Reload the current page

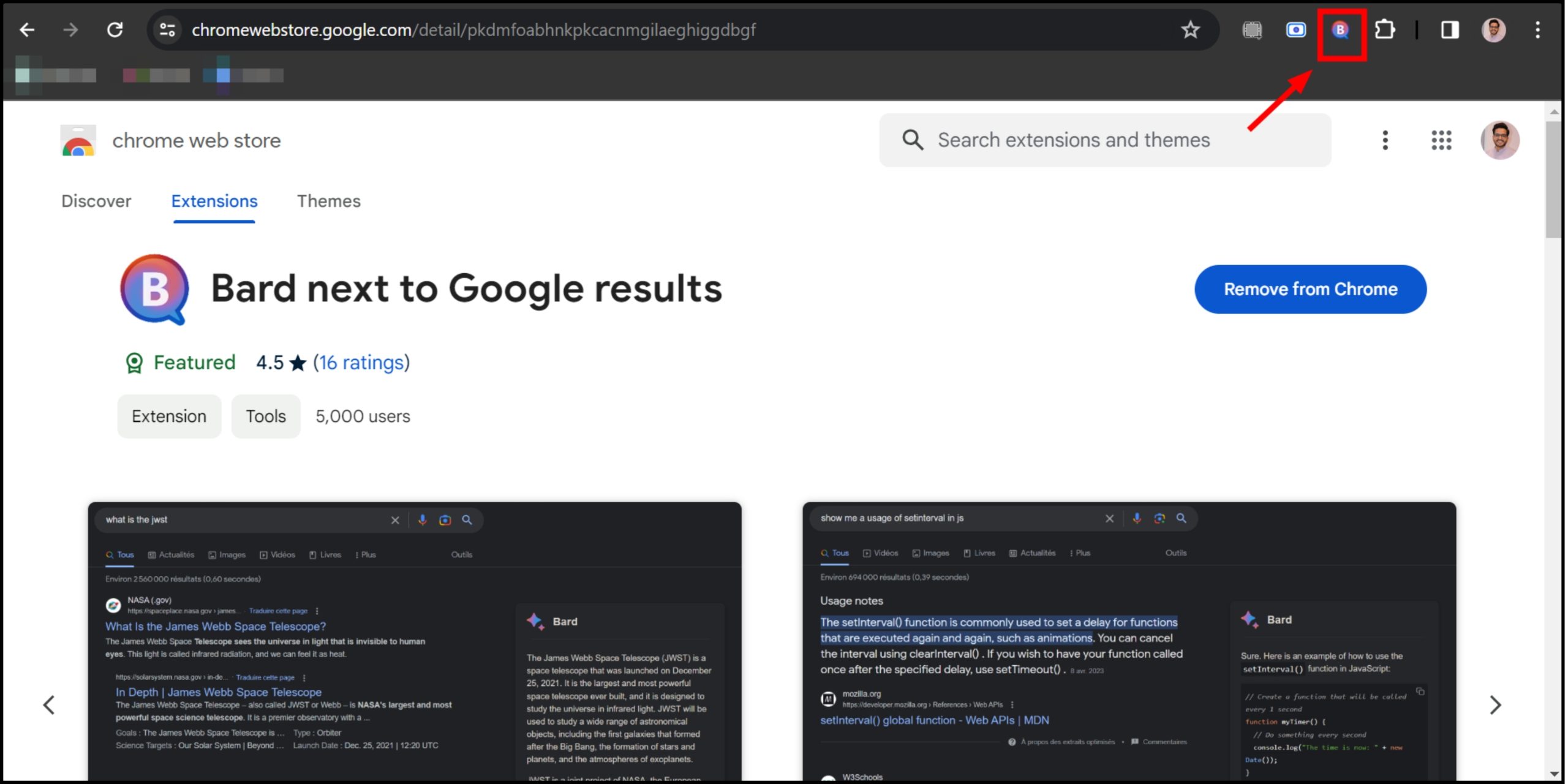115,29
